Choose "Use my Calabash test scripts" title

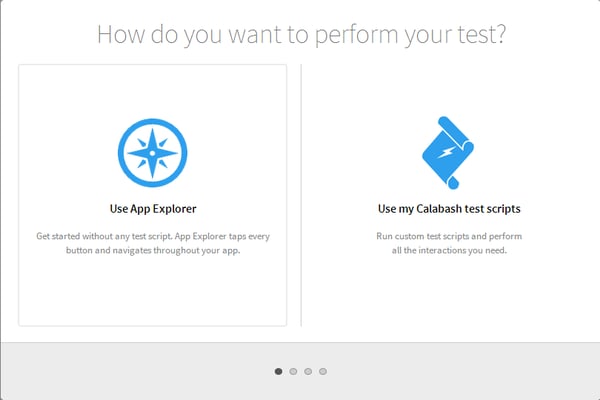pos(449,209)
